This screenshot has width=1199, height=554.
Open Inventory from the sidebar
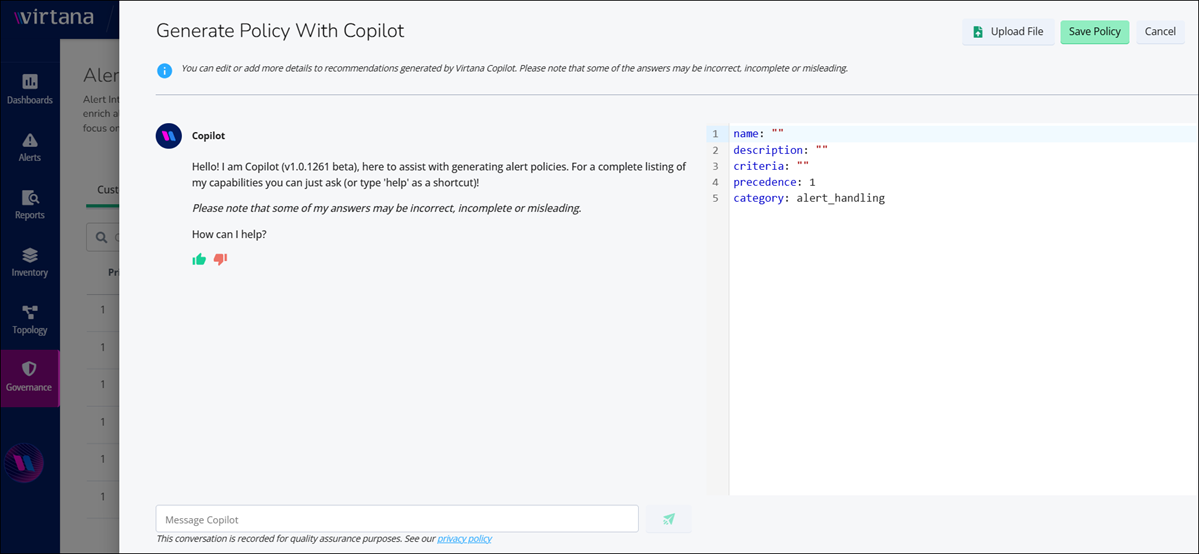(30, 262)
